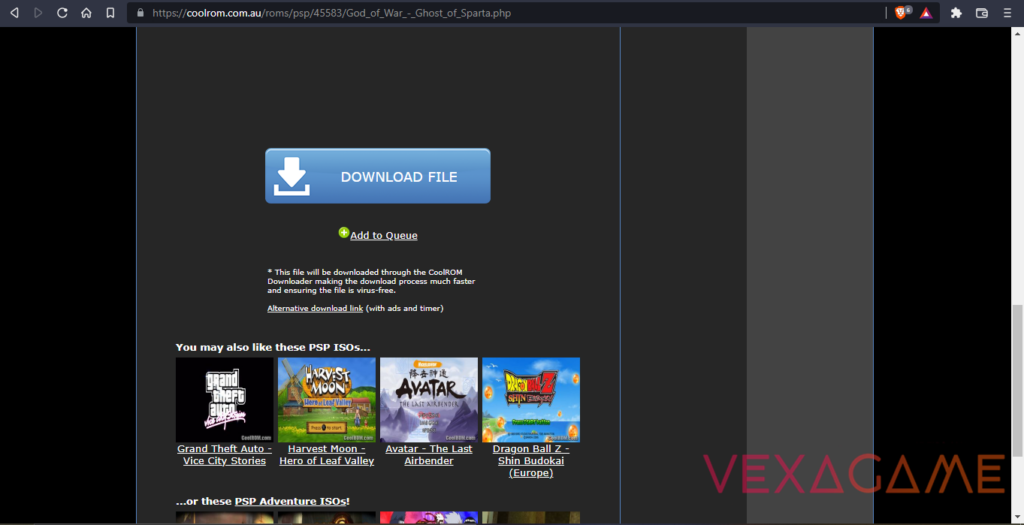This screenshot has width=1024, height=525.
Task: Open the Alternative download link
Action: click(315, 308)
